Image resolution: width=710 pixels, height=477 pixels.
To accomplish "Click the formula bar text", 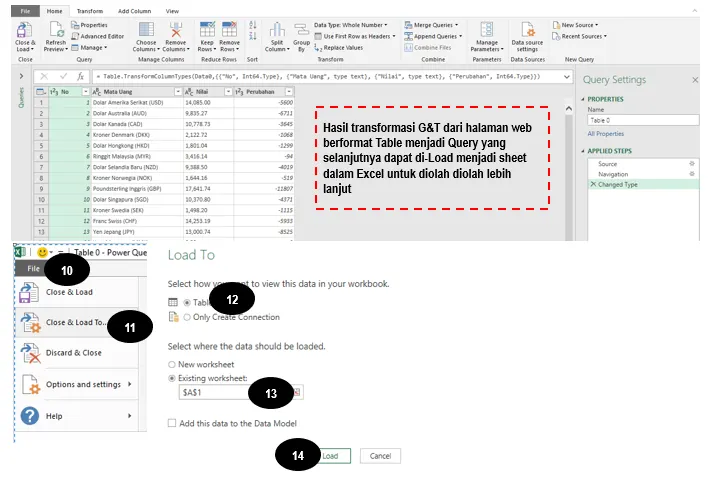I will point(318,77).
